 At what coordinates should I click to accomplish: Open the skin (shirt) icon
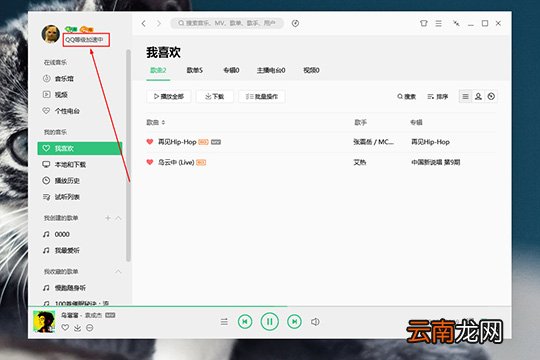point(424,23)
